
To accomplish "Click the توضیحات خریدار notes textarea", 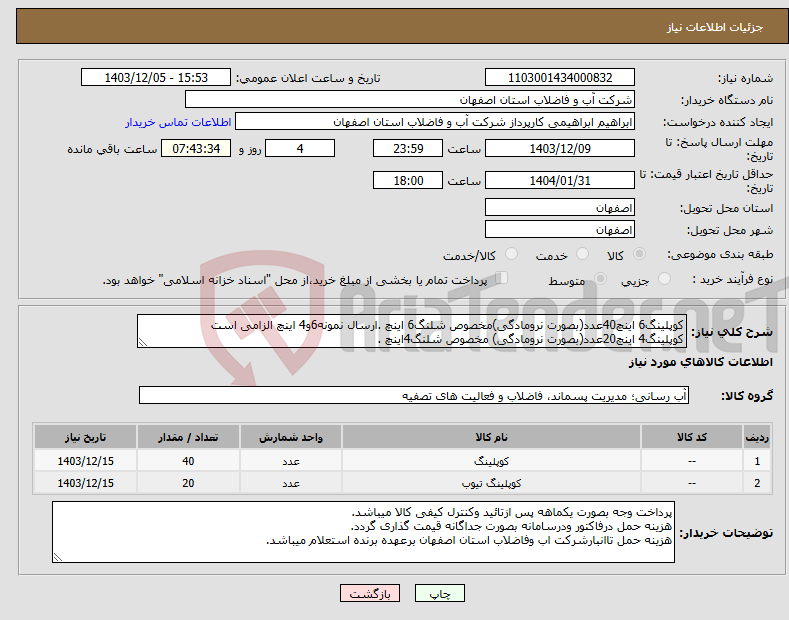I will point(363,532).
